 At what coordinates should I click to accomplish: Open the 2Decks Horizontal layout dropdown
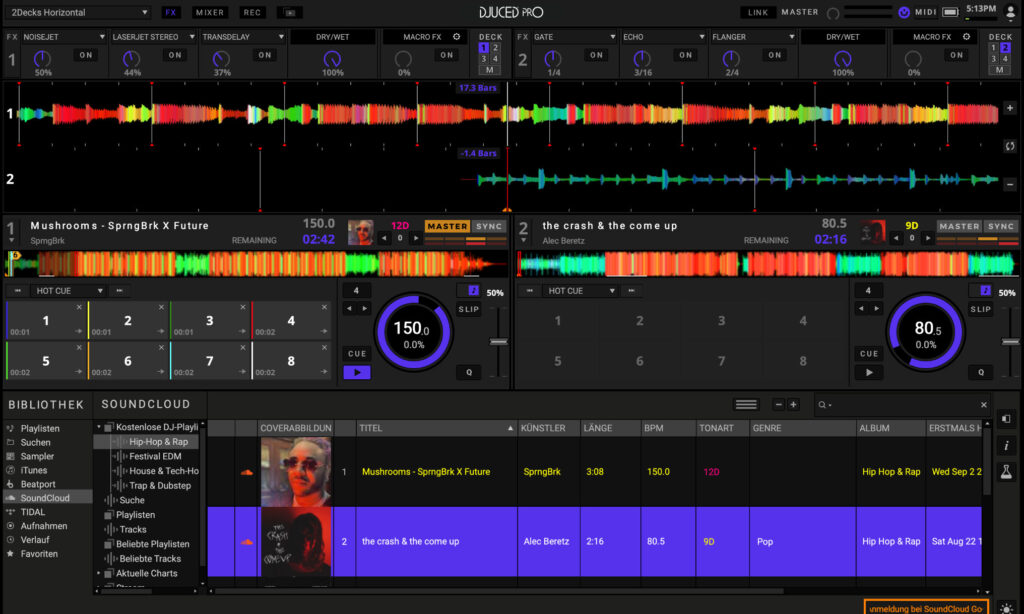coord(78,12)
